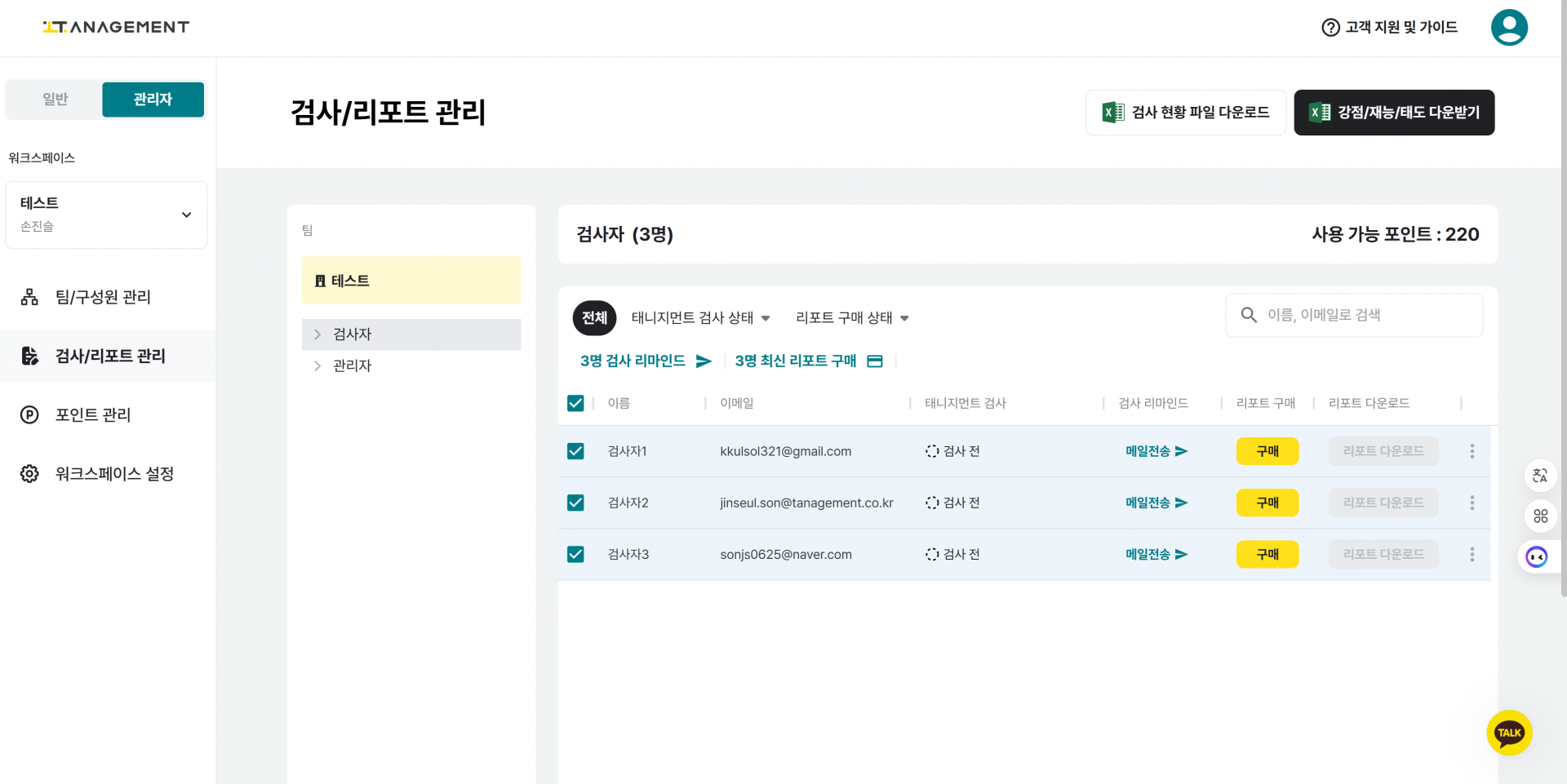Toggle the select-all header checkbox
This screenshot has height=784, width=1567.
coord(575,403)
